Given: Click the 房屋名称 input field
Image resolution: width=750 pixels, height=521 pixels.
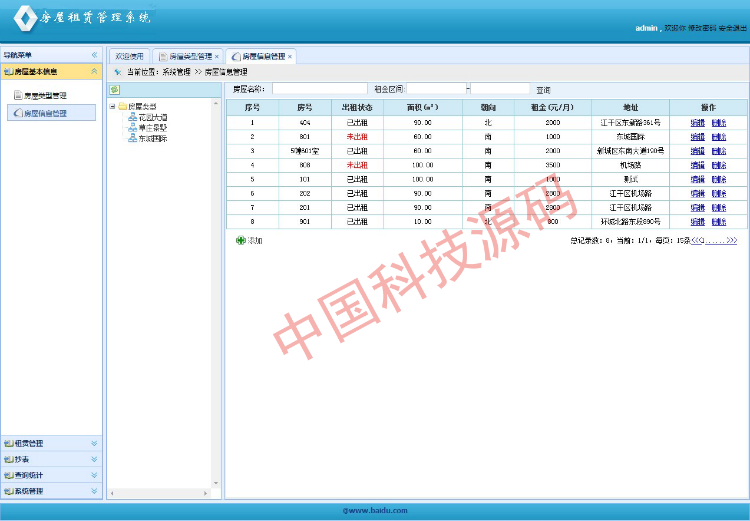Looking at the screenshot, I should (x=320, y=89).
